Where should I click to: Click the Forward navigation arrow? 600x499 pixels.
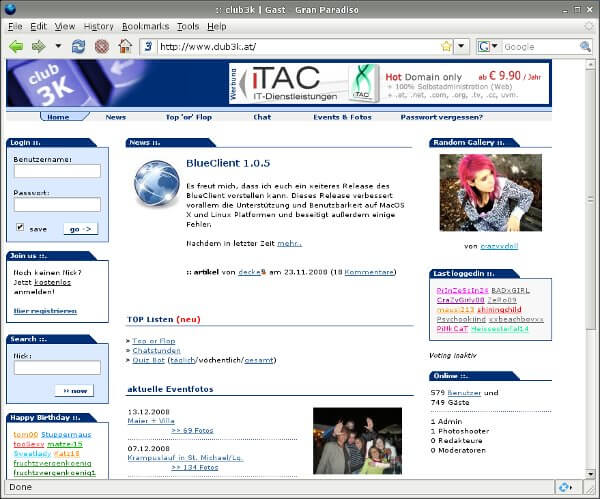(38, 46)
